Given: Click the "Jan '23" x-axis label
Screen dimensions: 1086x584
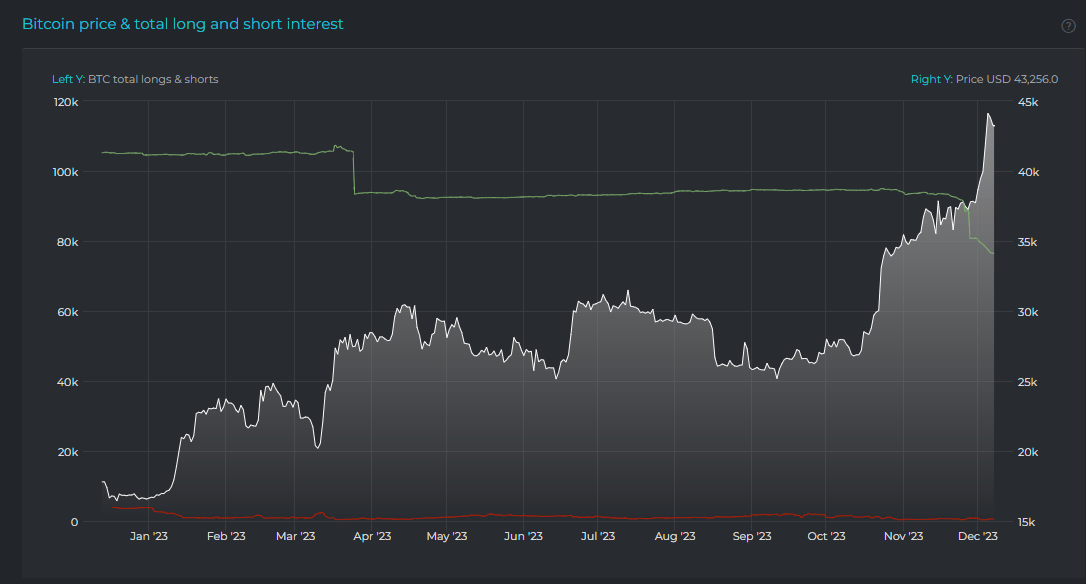Looking at the screenshot, I should click(148, 536).
